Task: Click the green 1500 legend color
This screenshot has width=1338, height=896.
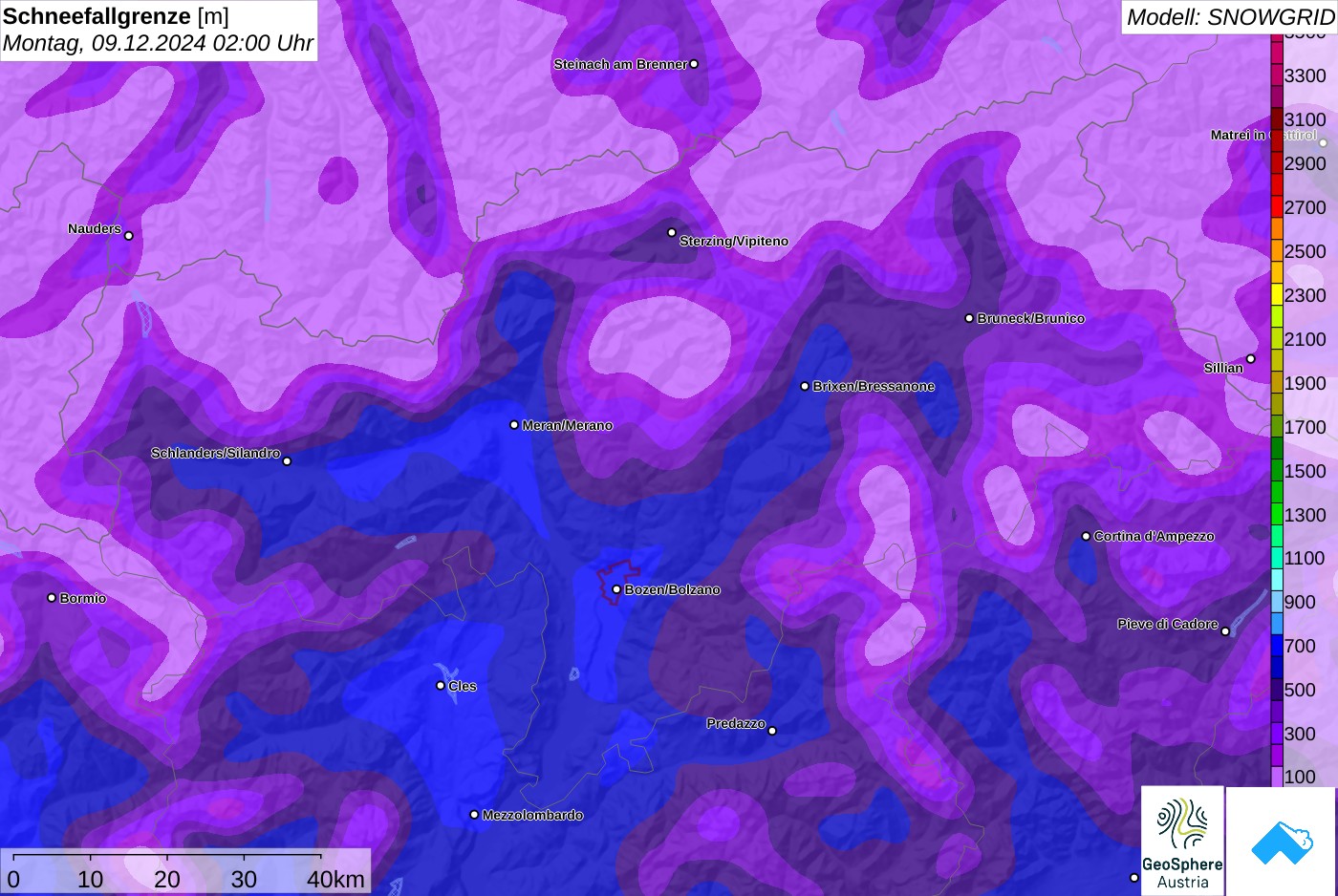Action: point(1277,470)
